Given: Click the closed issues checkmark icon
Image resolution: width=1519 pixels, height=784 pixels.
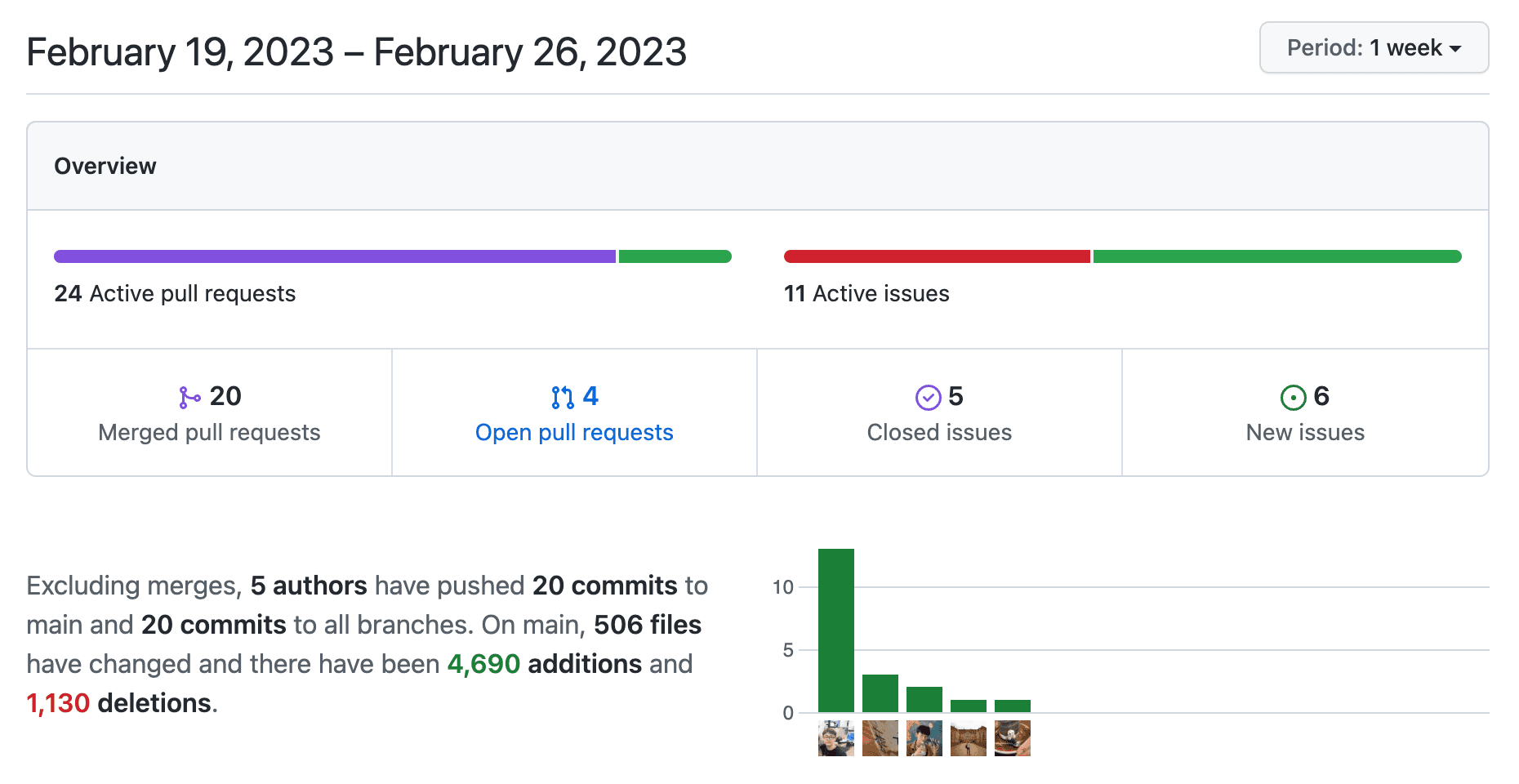Looking at the screenshot, I should click(x=928, y=398).
